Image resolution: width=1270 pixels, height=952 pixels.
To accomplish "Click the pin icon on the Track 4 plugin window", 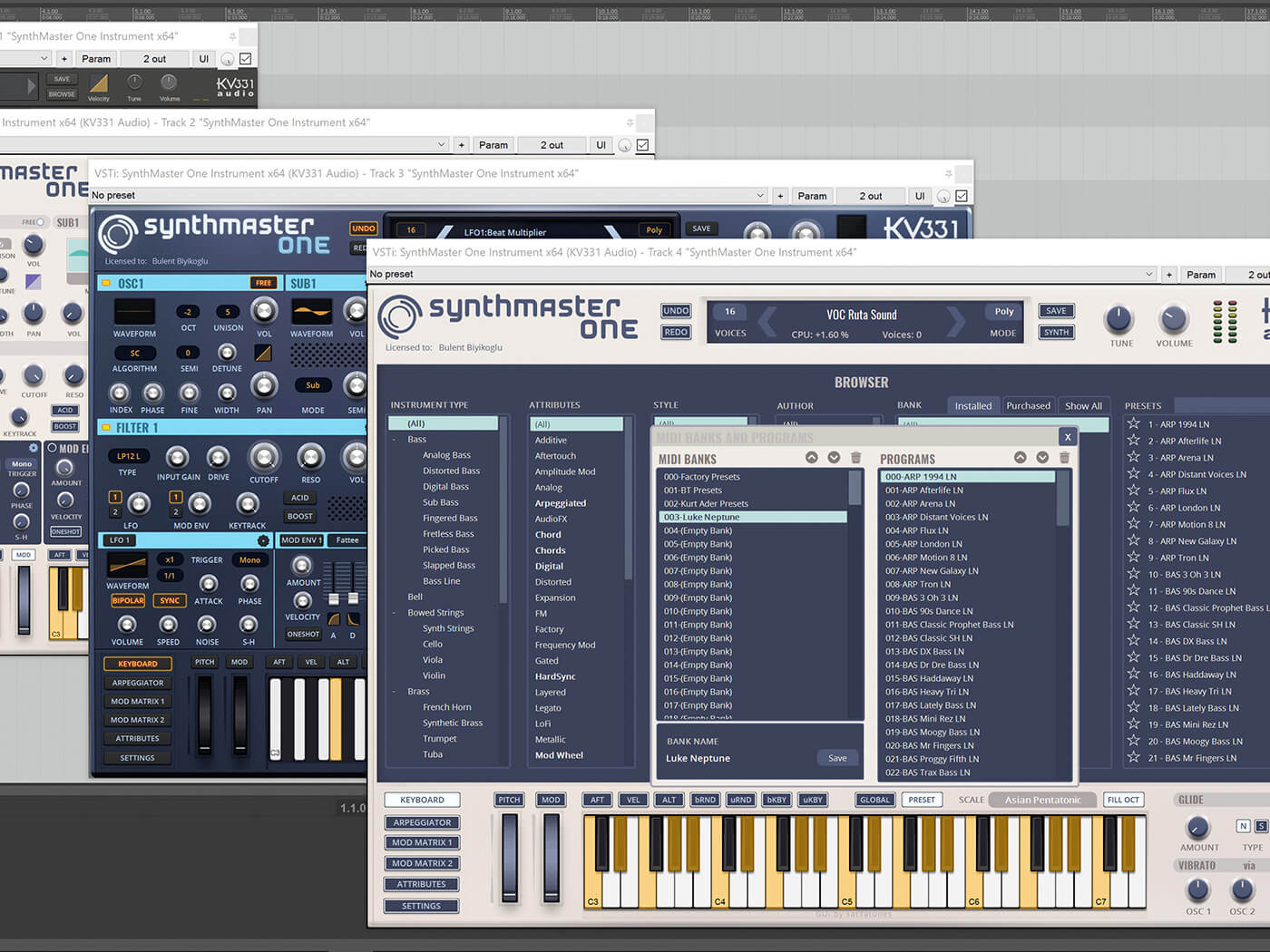I will click(x=1265, y=252).
